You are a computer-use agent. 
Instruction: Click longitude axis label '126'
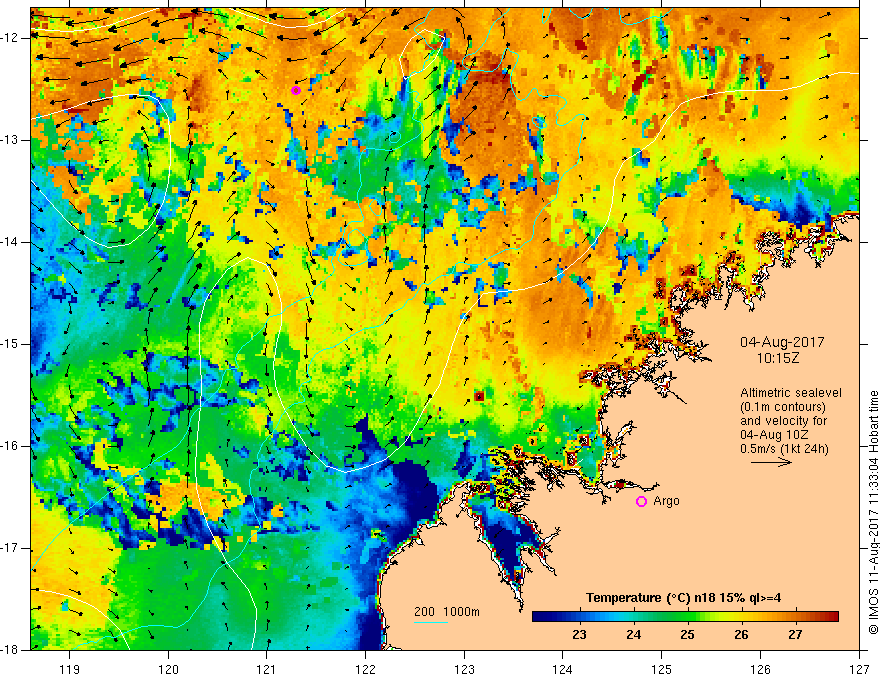click(x=760, y=669)
